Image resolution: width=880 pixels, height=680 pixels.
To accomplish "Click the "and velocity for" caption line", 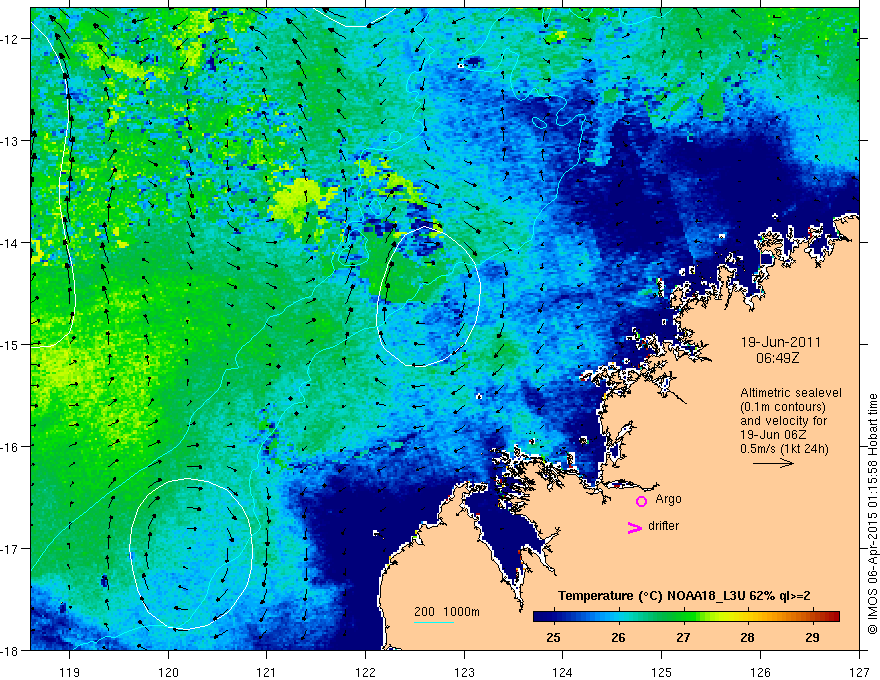I will [783, 421].
